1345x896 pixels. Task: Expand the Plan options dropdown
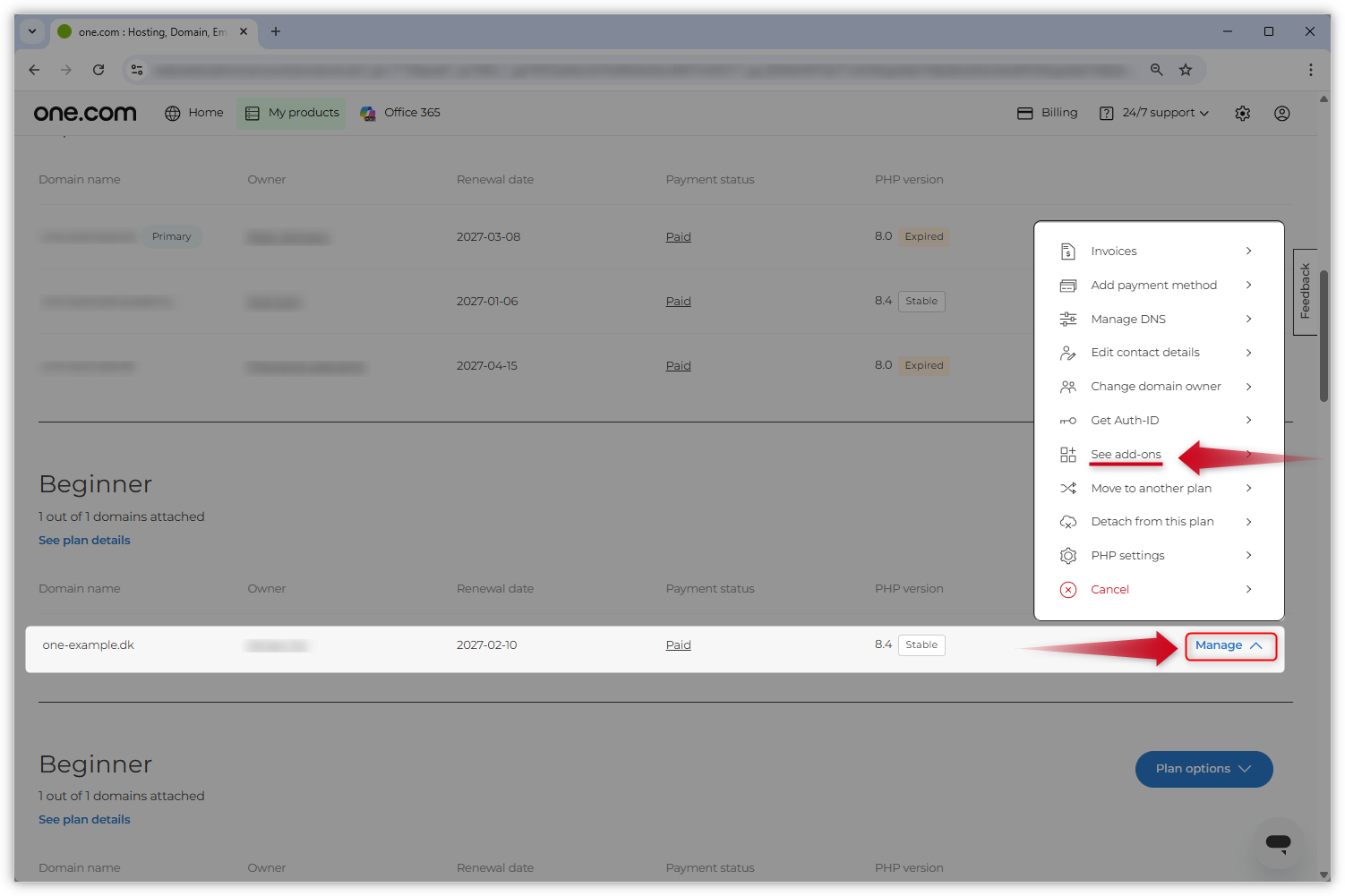(x=1204, y=770)
